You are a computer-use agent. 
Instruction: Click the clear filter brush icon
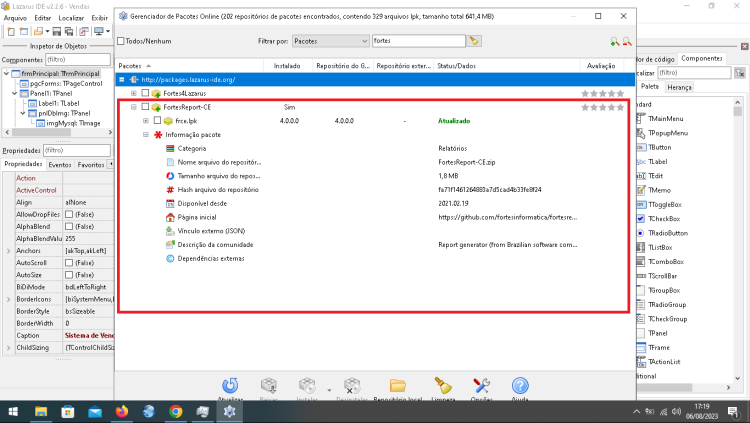[x=474, y=41]
